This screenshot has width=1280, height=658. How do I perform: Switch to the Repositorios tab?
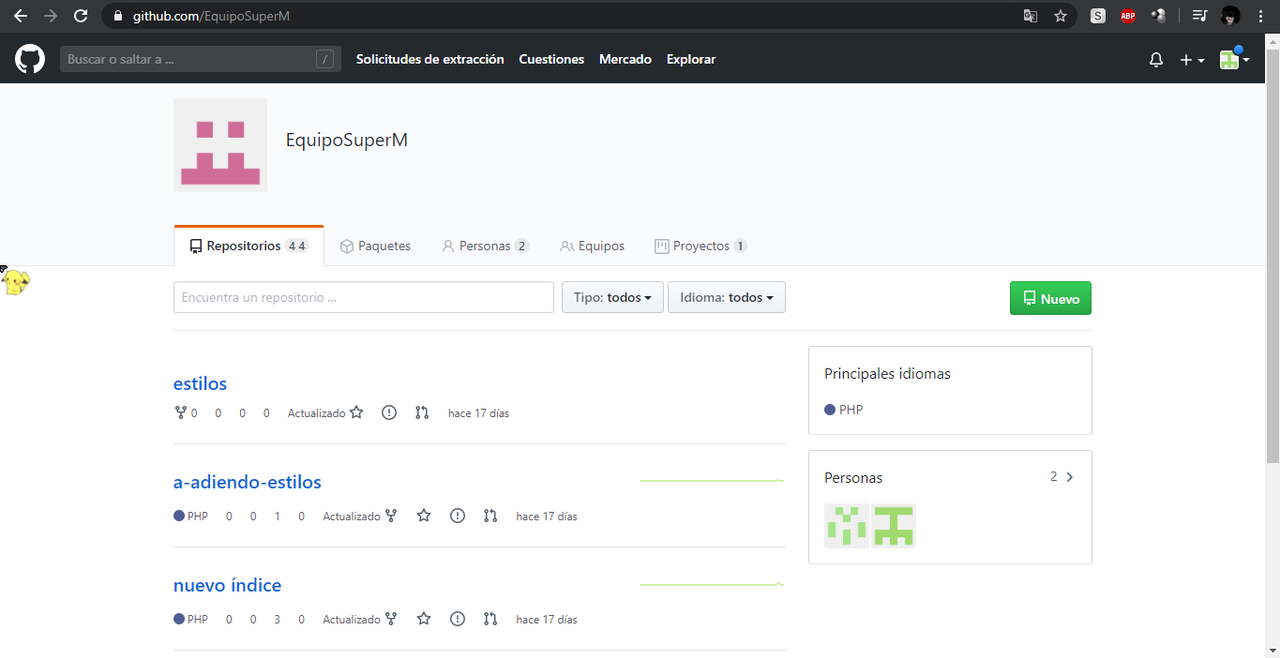click(x=249, y=246)
